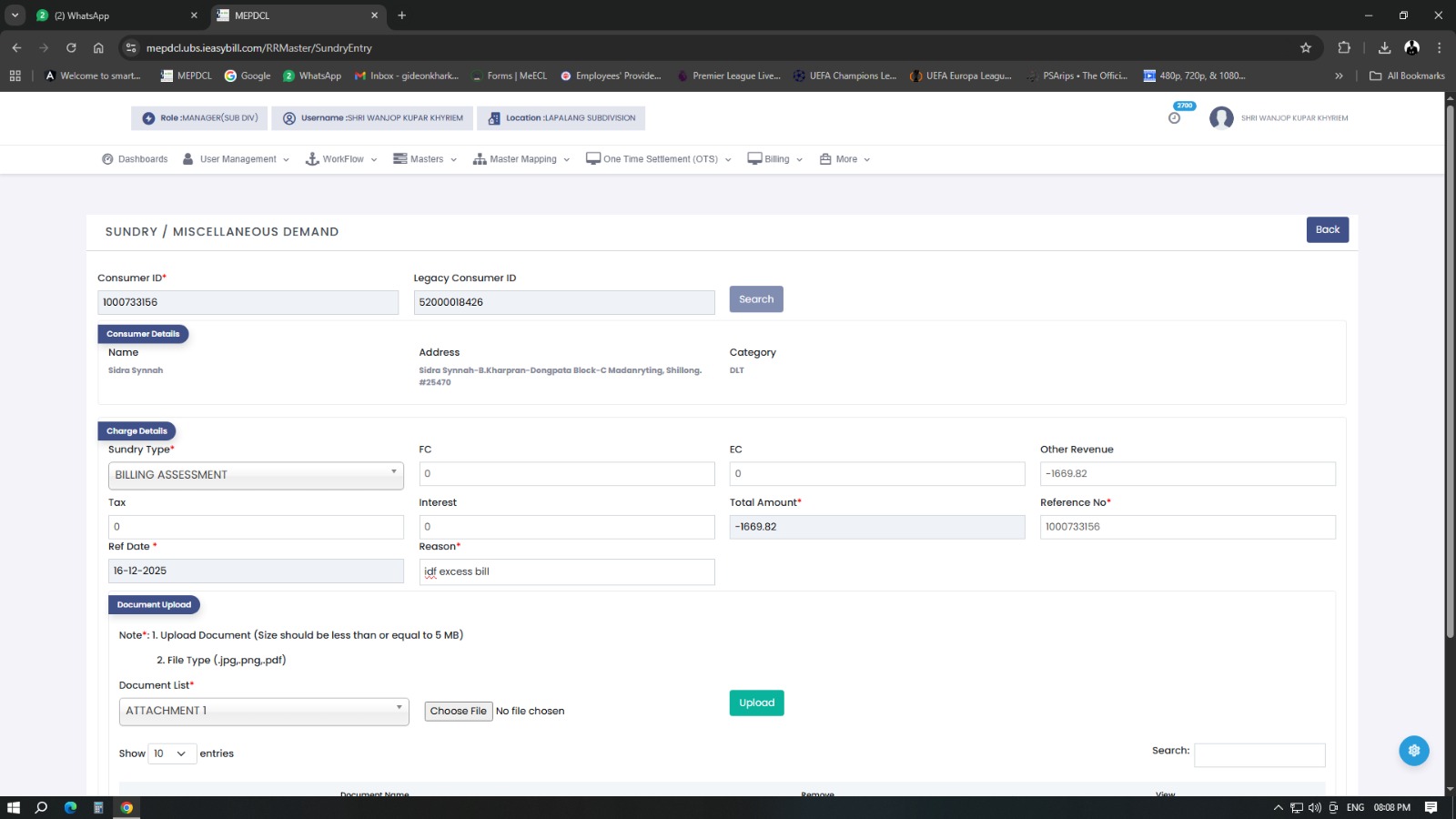Open Chrome extensions puzzle icon

click(x=1344, y=48)
